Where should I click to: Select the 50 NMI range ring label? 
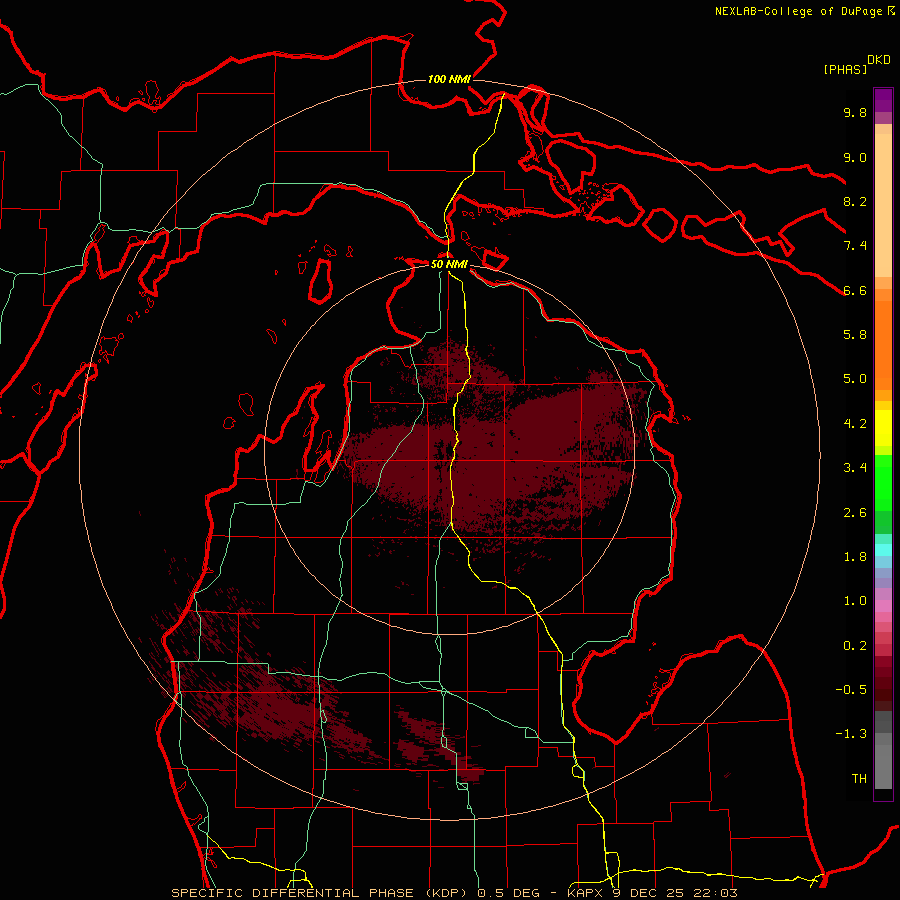(x=449, y=264)
